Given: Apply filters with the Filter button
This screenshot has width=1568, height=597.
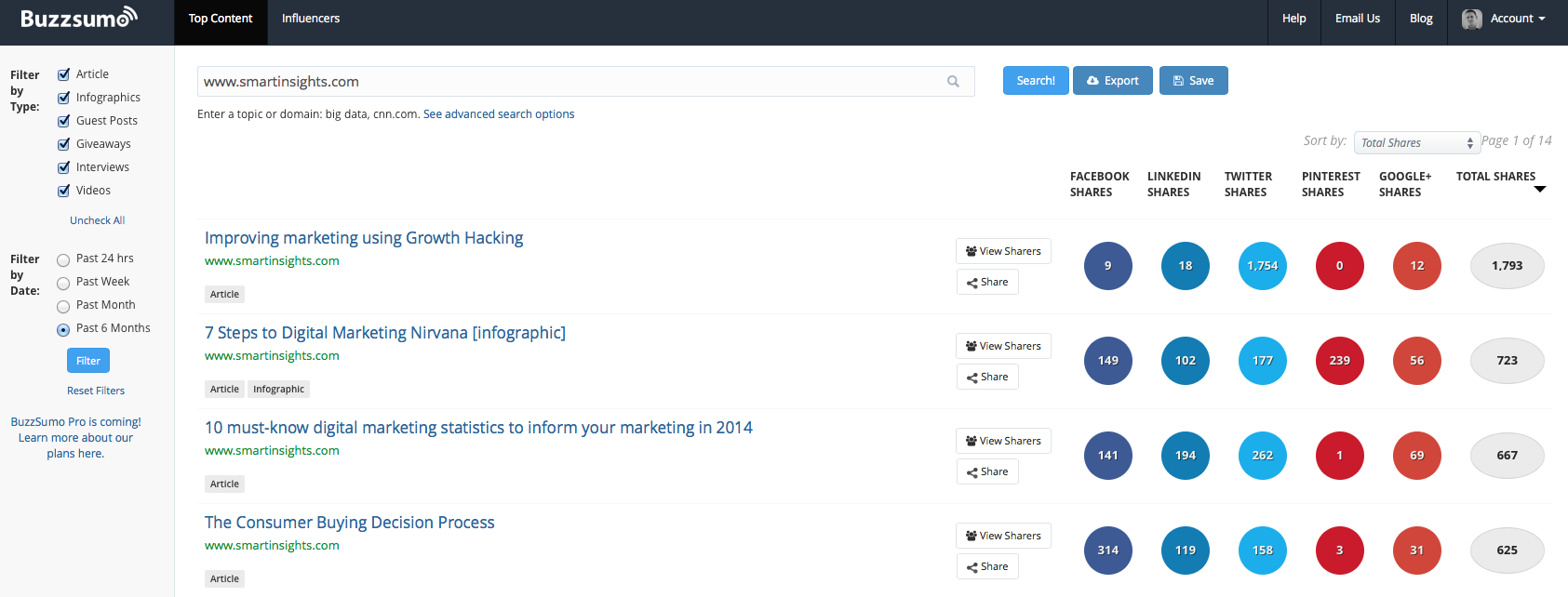Looking at the screenshot, I should point(88,361).
